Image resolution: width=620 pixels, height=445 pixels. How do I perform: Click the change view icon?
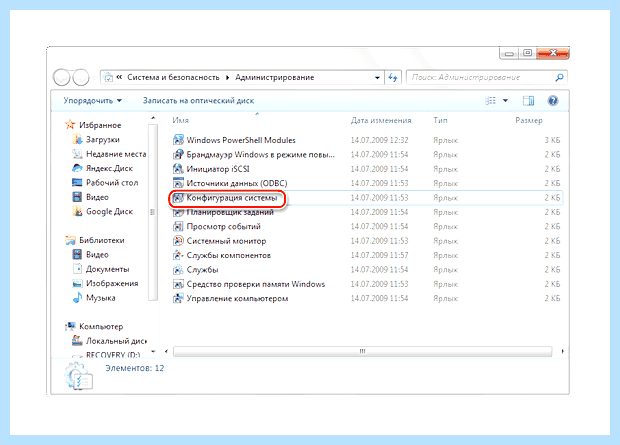click(x=490, y=101)
